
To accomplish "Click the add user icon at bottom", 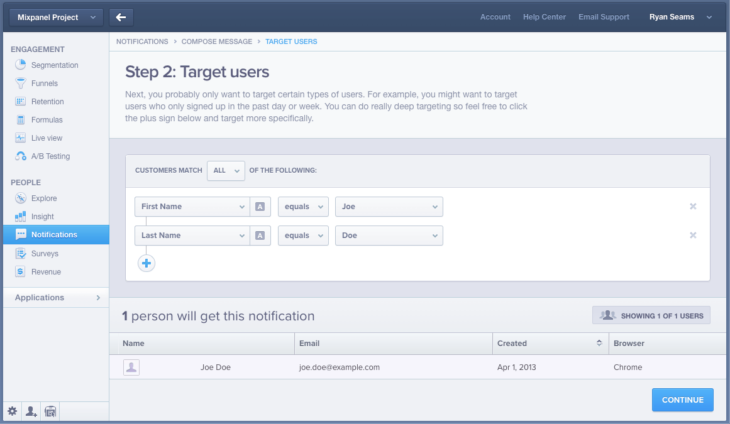I will (x=31, y=411).
